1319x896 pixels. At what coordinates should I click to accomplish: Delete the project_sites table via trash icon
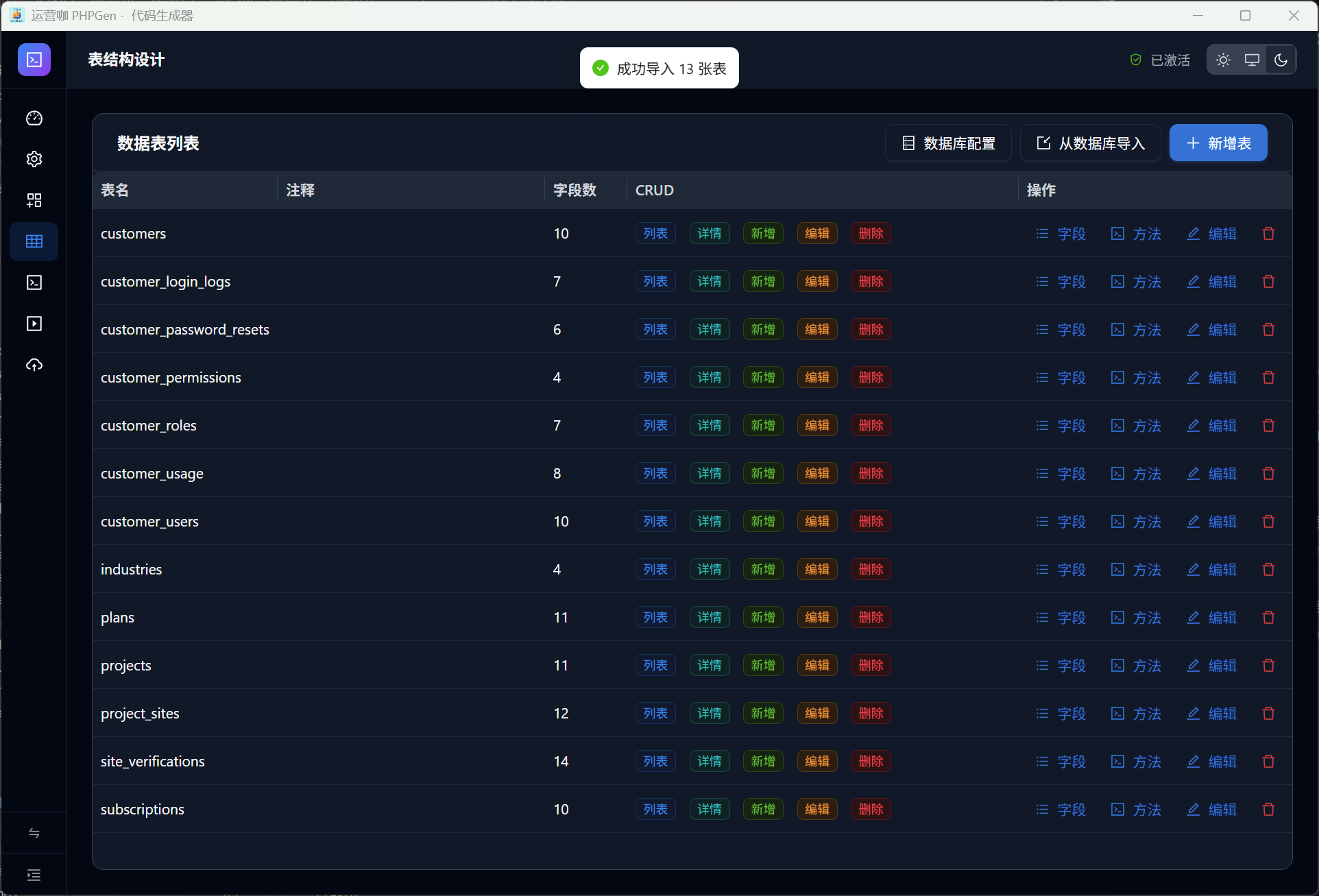click(x=1268, y=714)
